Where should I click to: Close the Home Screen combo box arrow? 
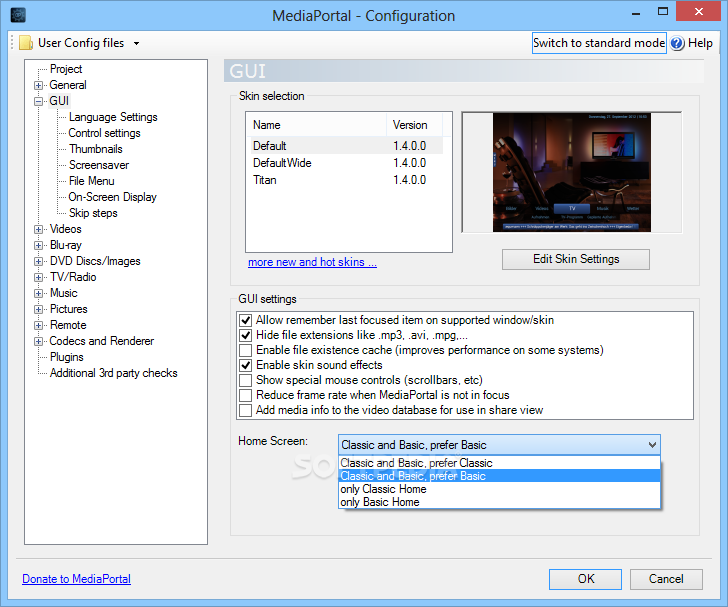click(x=652, y=445)
